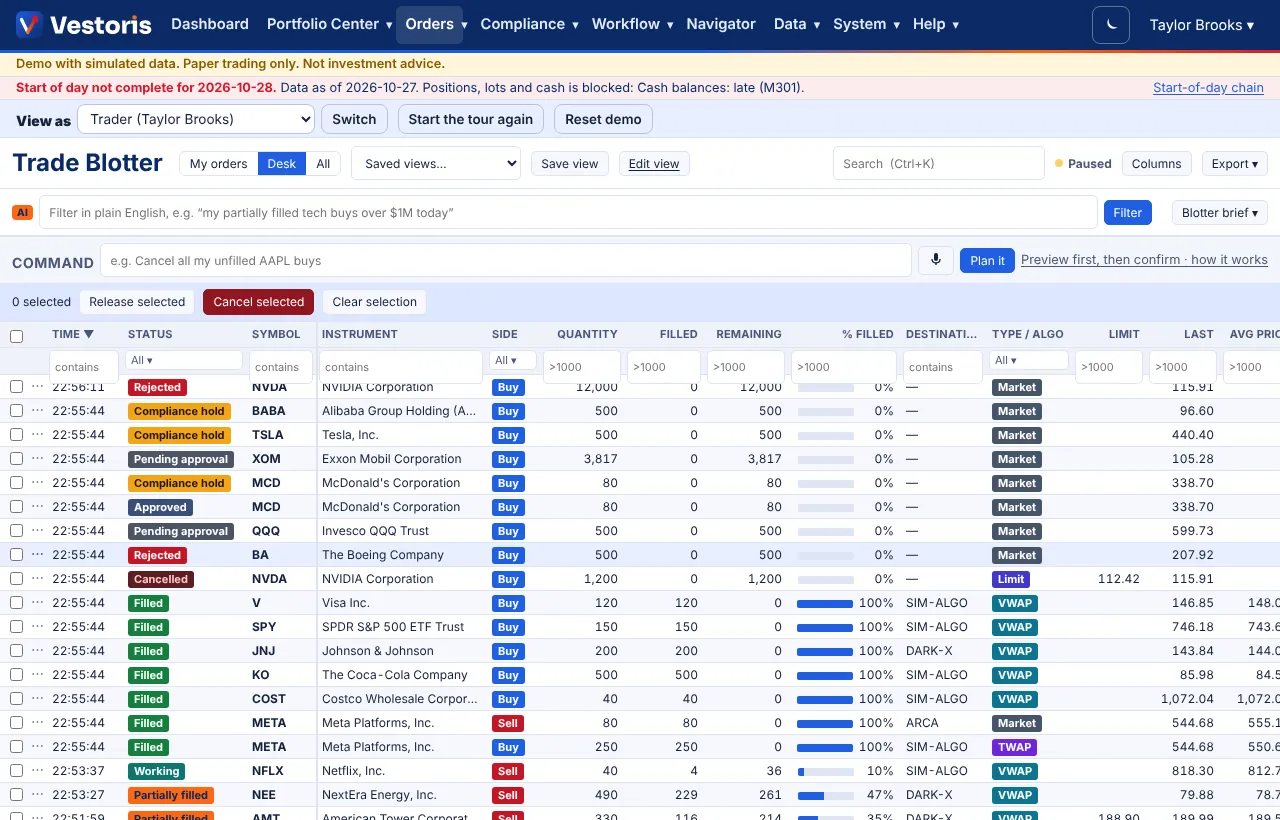Open the Saved views dropdown
1280x820 pixels.
click(x=436, y=164)
